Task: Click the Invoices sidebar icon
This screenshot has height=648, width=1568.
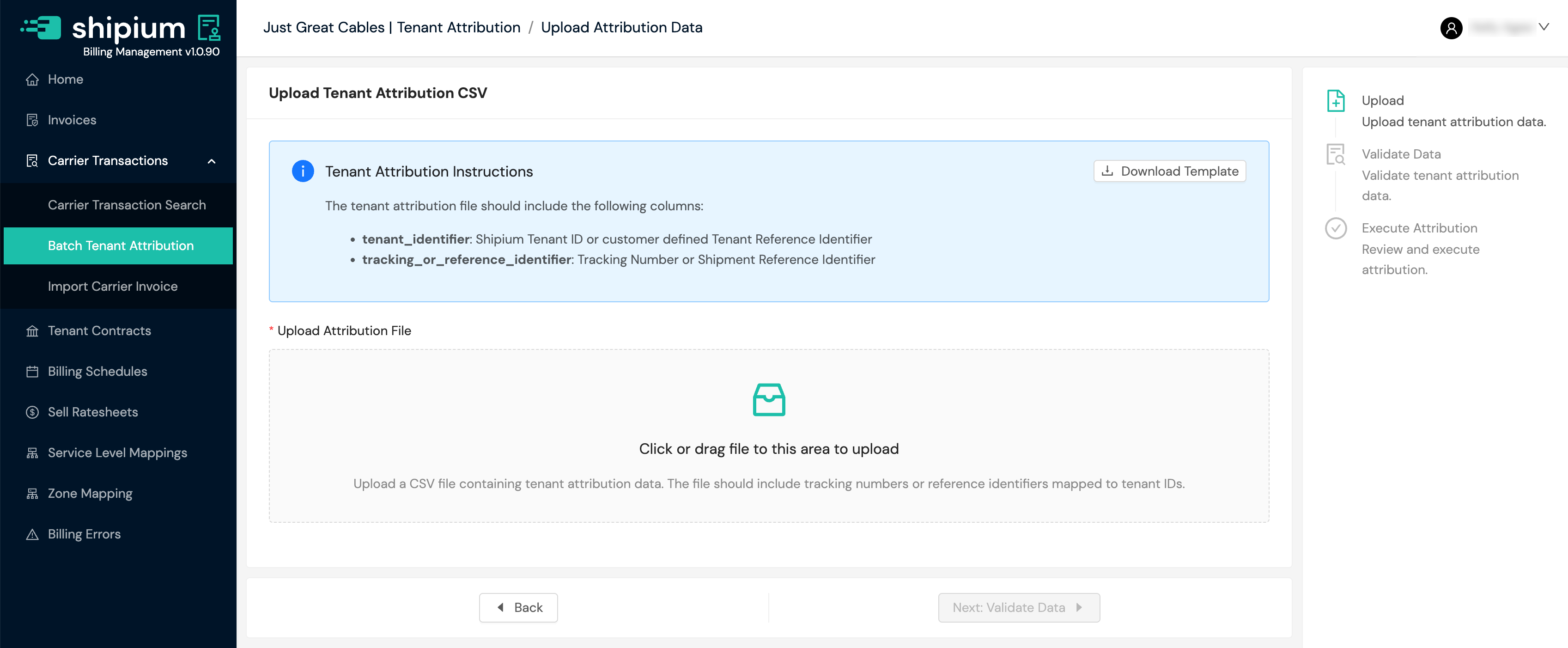Action: click(x=32, y=120)
